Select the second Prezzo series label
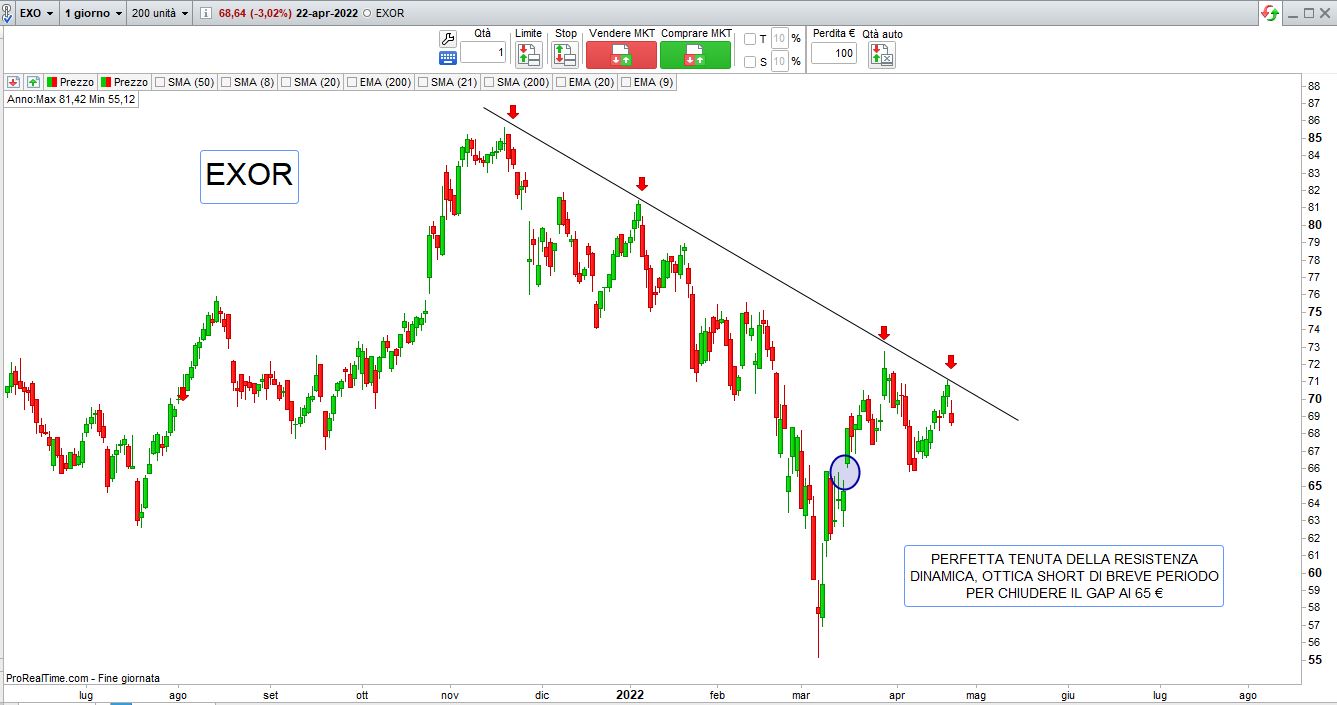1337x705 pixels. (124, 82)
